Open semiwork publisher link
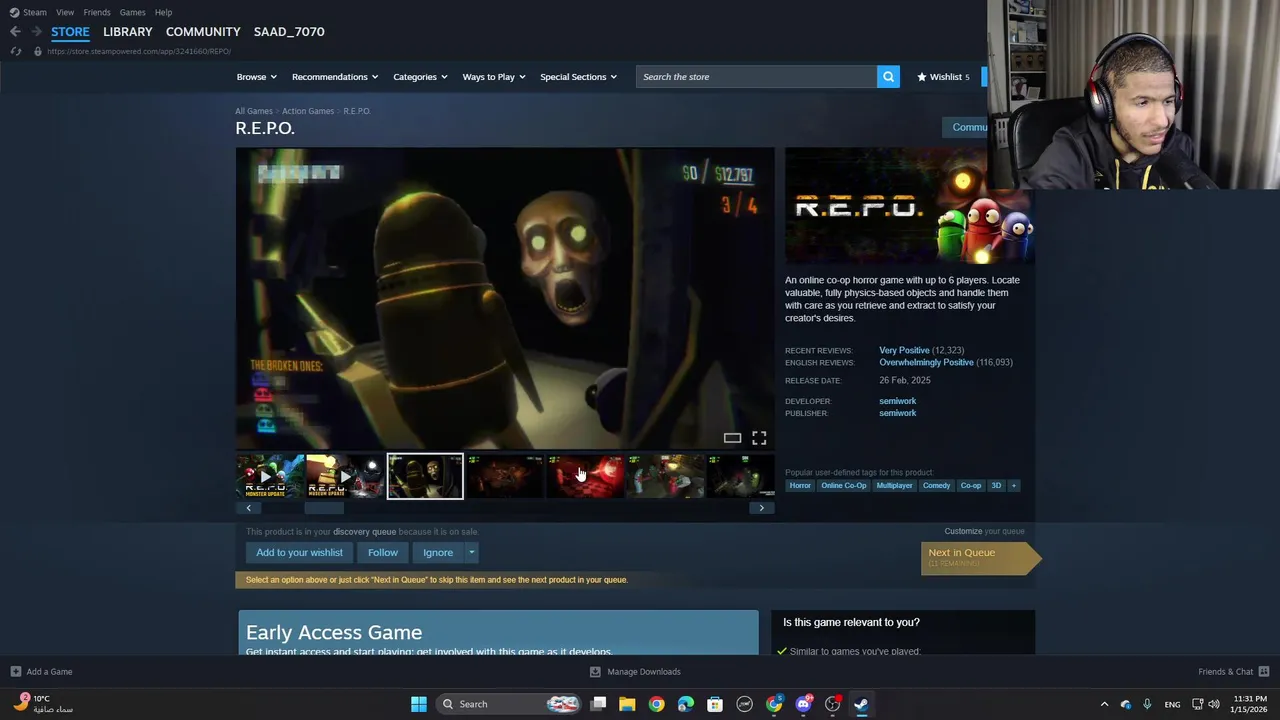 [897, 413]
